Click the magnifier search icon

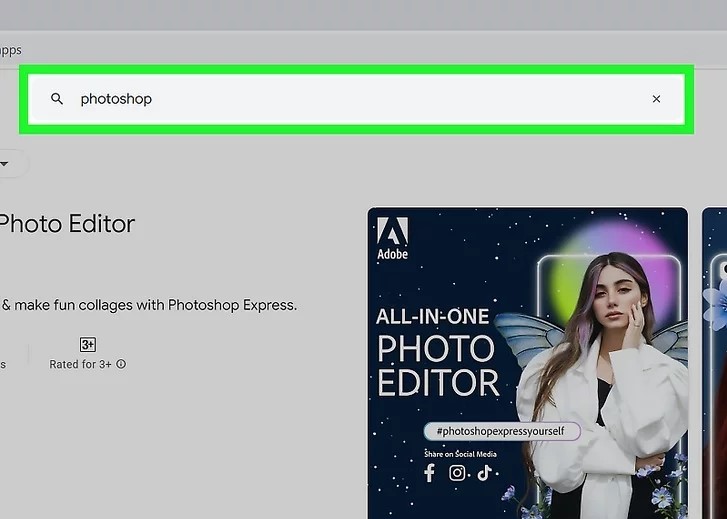[x=57, y=99]
